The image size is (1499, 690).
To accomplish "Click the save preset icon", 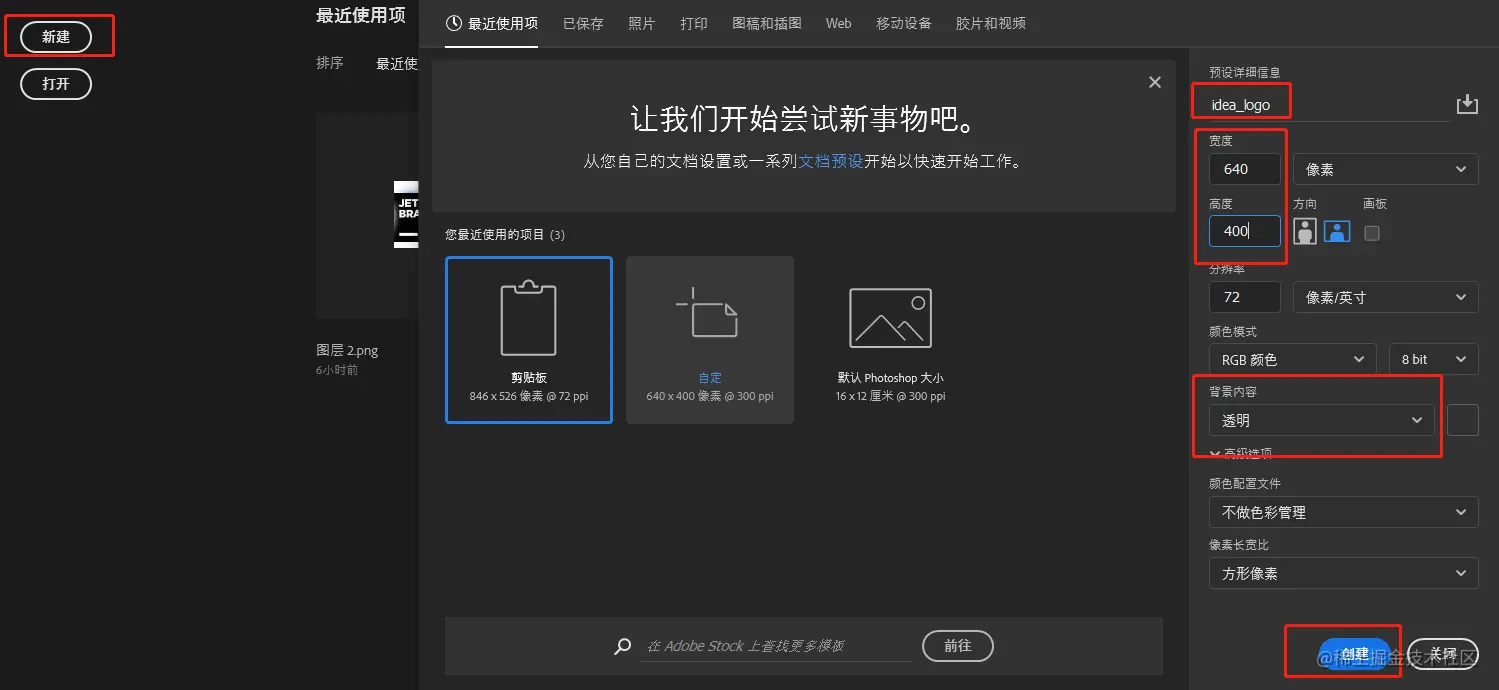I will pyautogui.click(x=1467, y=104).
